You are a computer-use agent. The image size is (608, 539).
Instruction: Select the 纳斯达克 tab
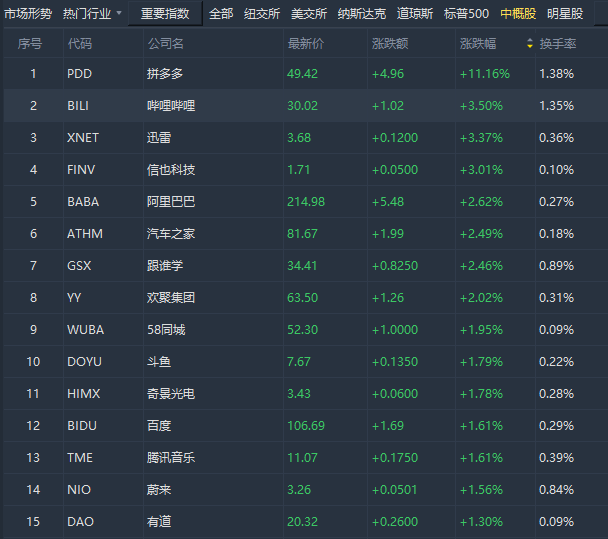(x=361, y=14)
